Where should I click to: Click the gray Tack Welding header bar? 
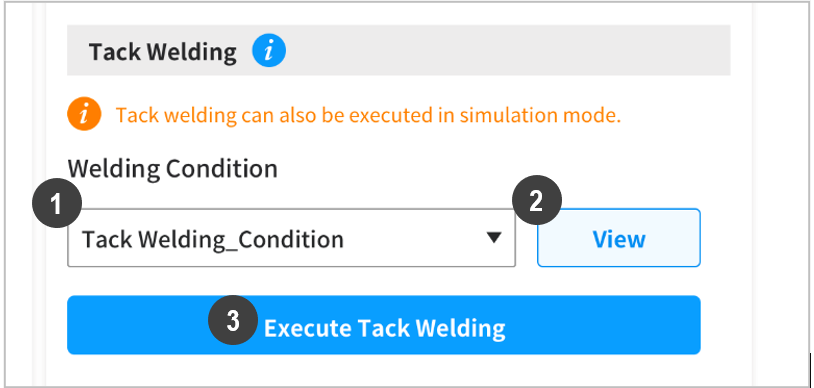click(x=399, y=50)
